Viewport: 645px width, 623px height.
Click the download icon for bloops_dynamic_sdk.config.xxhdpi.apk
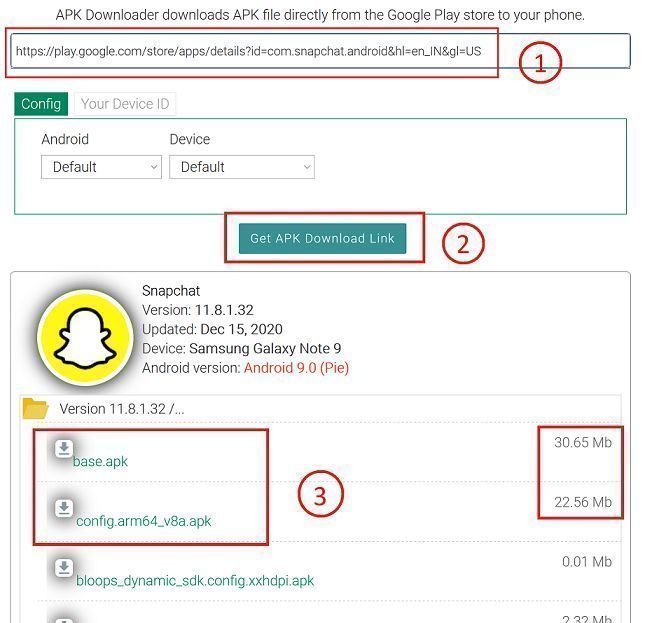point(63,568)
